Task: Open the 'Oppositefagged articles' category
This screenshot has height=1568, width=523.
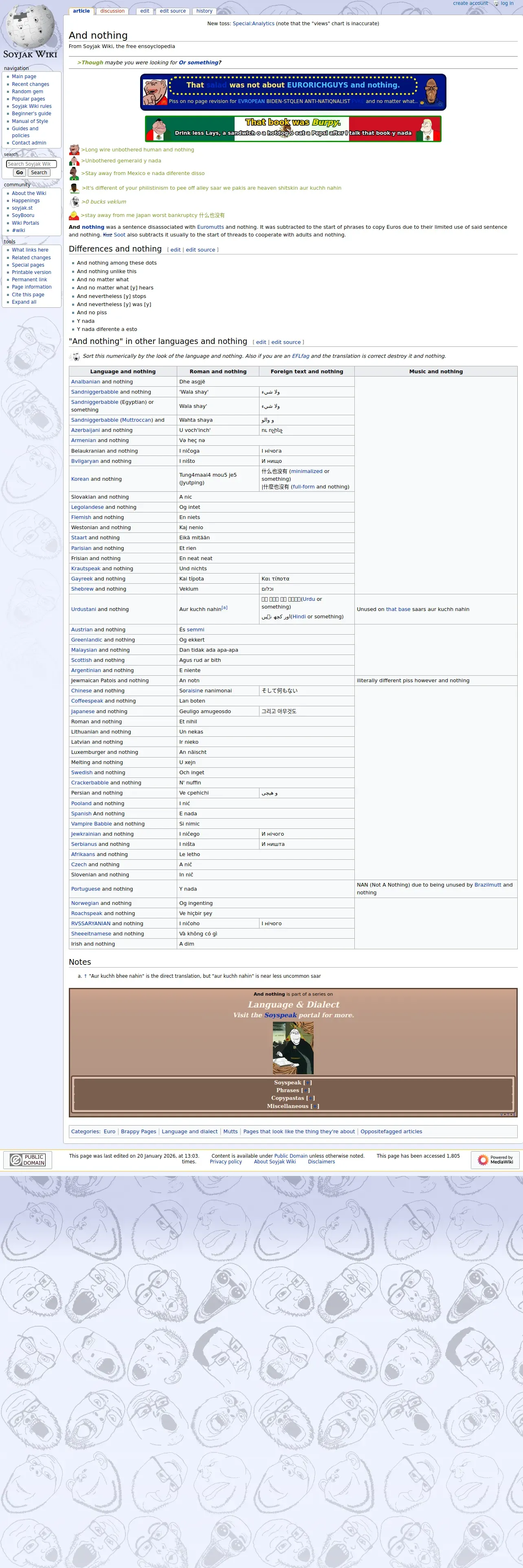Action: pos(391,1132)
